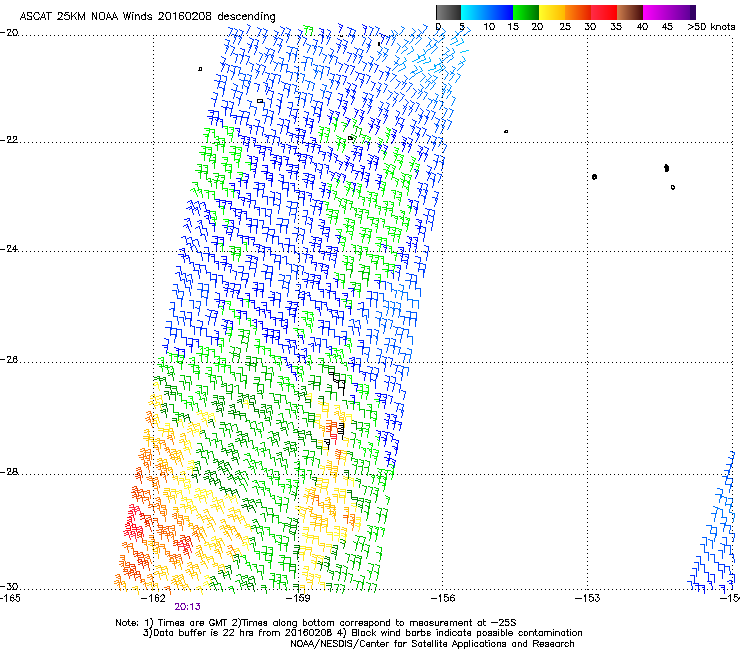The height and width of the screenshot is (650, 740).
Task: Click the lone island outline between -156 and -153 longitude
Action: pyautogui.click(x=506, y=131)
